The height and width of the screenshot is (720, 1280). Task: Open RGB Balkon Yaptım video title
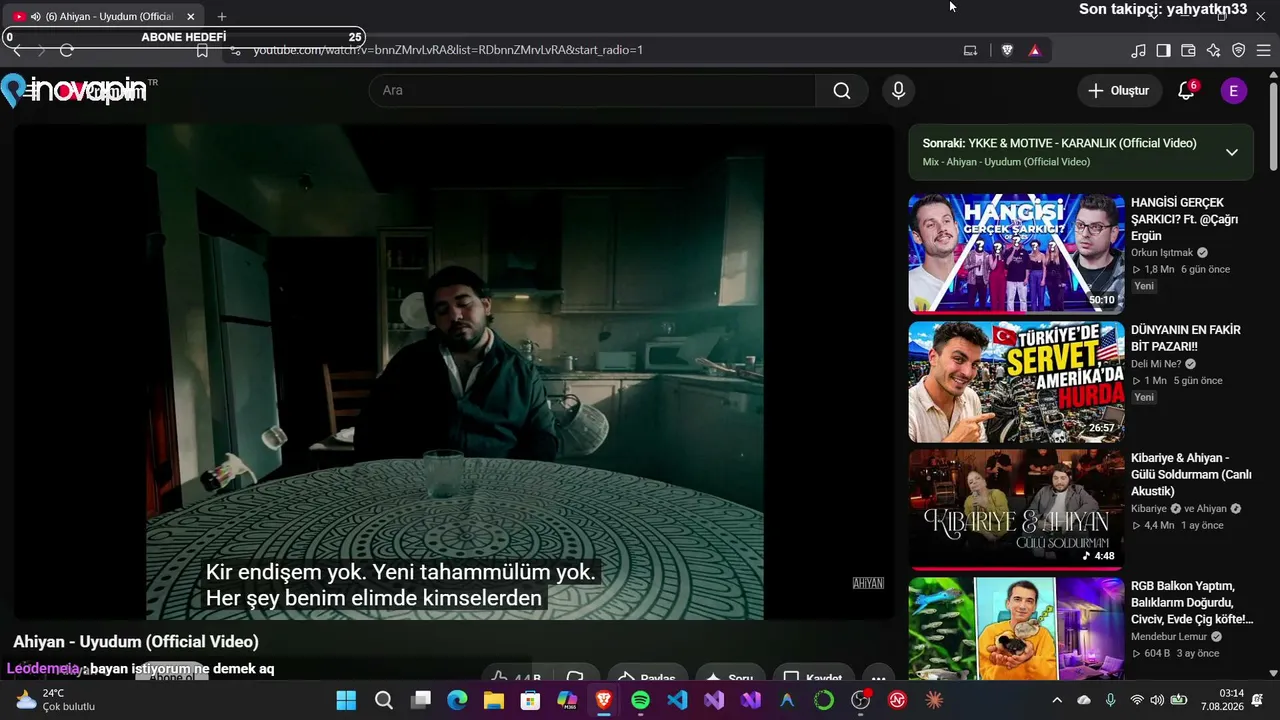click(x=1192, y=602)
